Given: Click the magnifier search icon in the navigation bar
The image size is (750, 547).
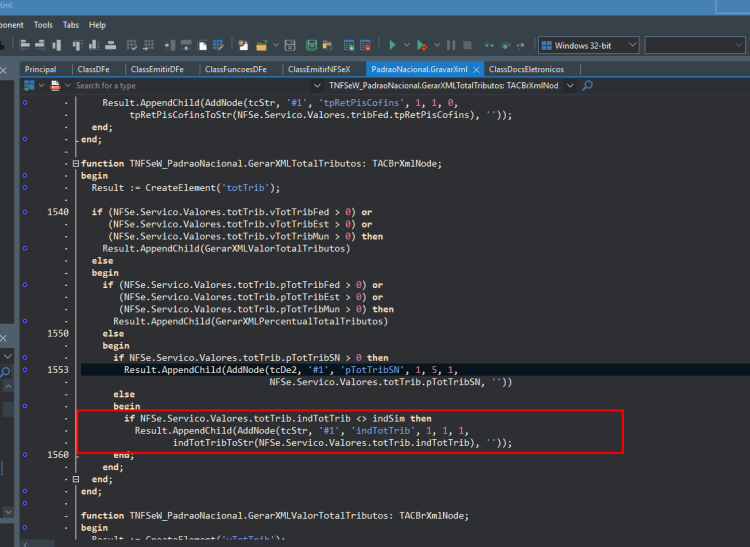Looking at the screenshot, I should (588, 86).
